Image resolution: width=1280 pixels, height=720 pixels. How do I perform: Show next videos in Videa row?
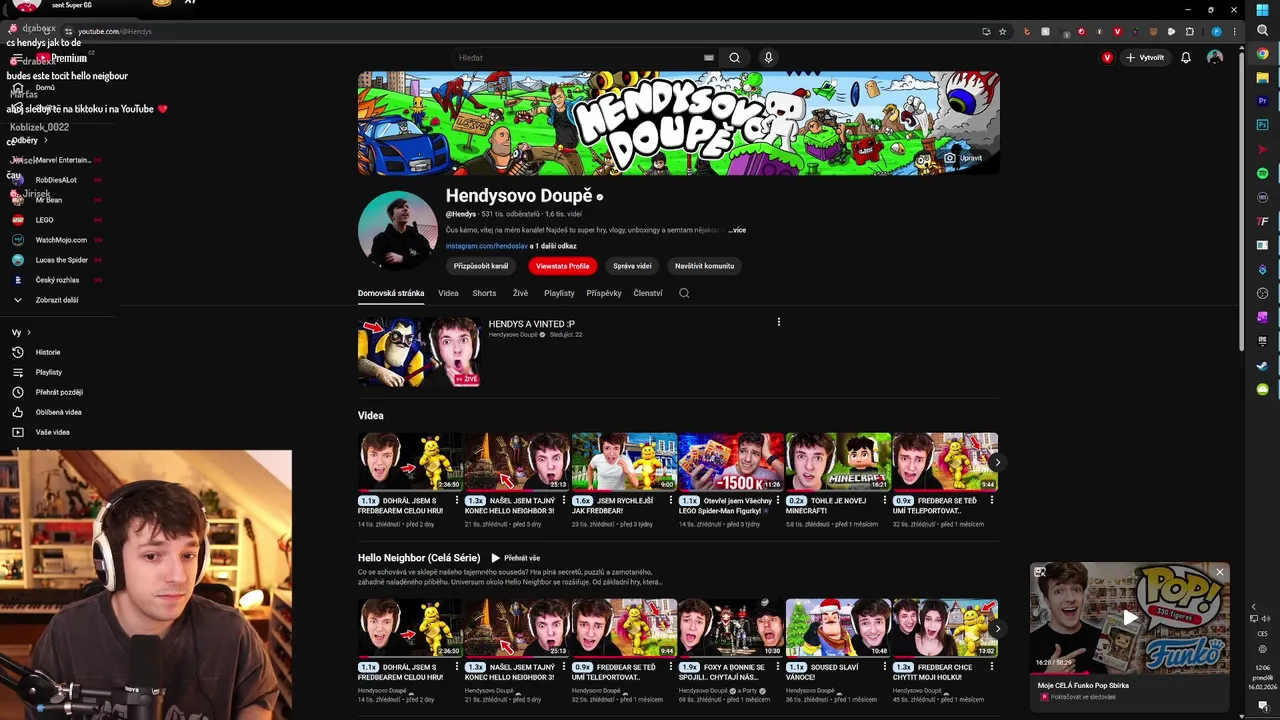tap(997, 462)
